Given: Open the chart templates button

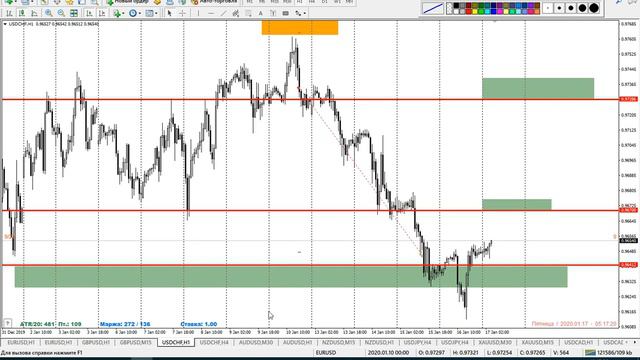Looking at the screenshot, I should click(149, 13).
